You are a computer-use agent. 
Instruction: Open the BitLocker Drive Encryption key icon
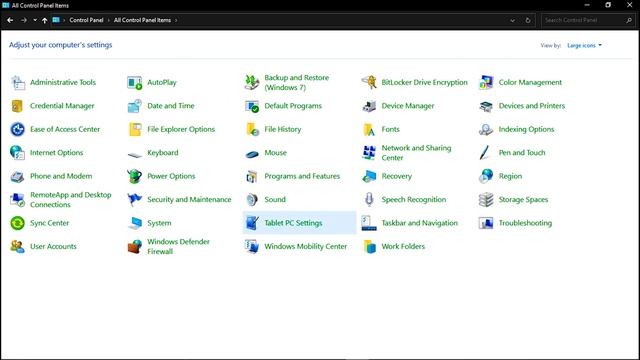[369, 82]
